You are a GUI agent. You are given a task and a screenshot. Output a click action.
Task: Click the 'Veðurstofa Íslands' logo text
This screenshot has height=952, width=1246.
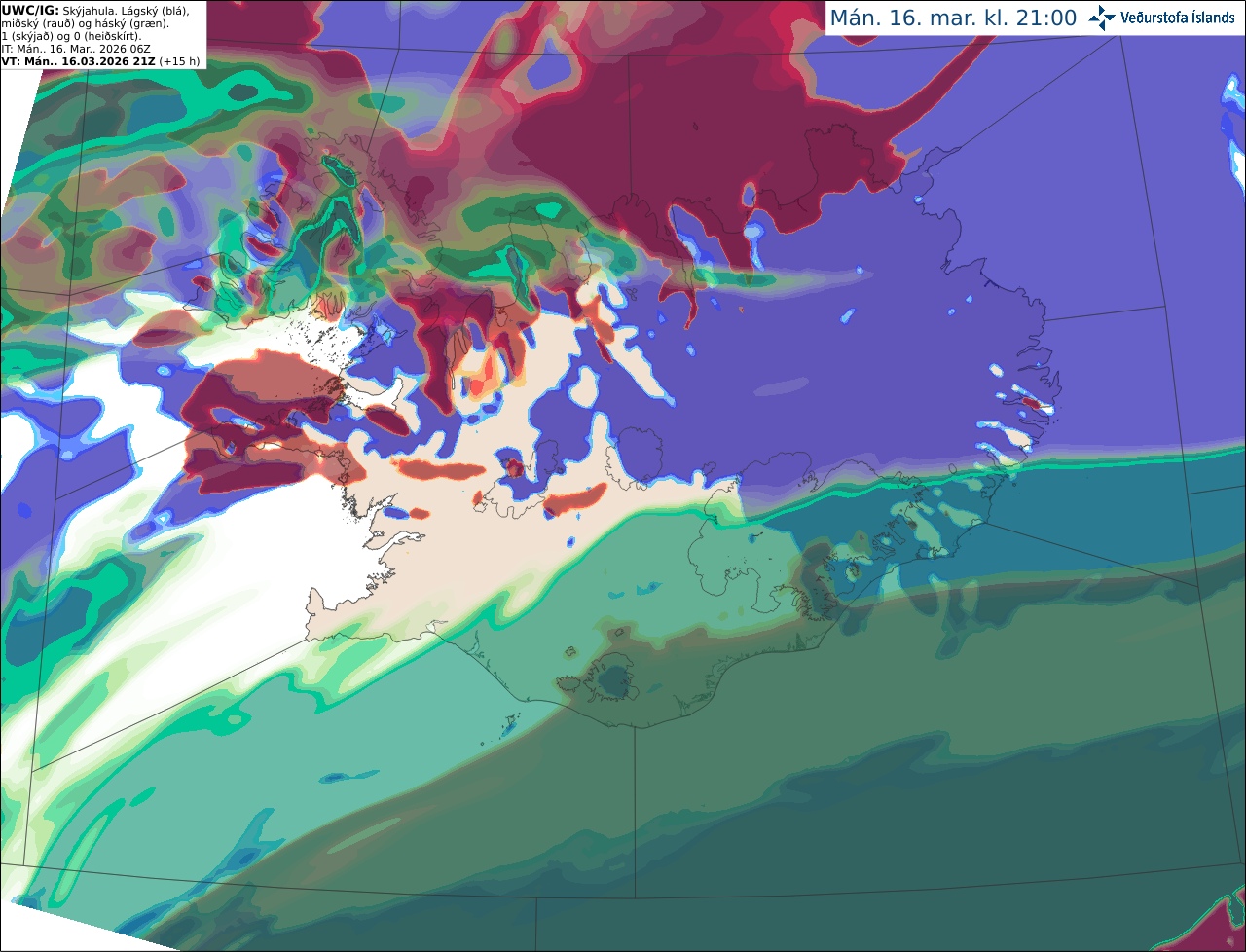1178,18
